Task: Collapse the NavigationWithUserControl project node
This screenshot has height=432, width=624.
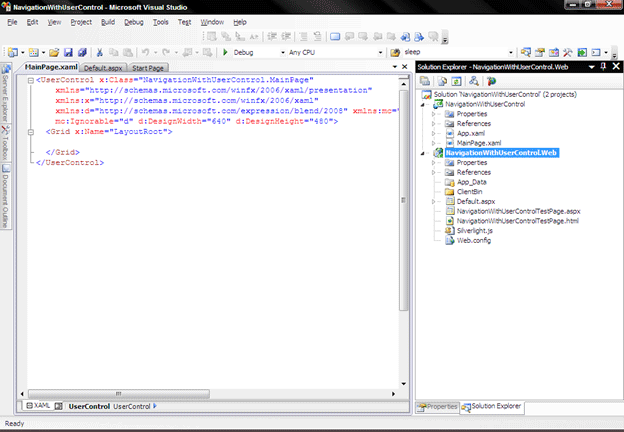Action: [x=423, y=105]
